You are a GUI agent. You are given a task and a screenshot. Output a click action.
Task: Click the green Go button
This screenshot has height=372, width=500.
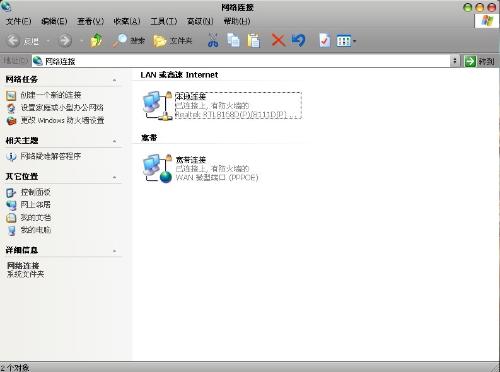pyautogui.click(x=479, y=61)
